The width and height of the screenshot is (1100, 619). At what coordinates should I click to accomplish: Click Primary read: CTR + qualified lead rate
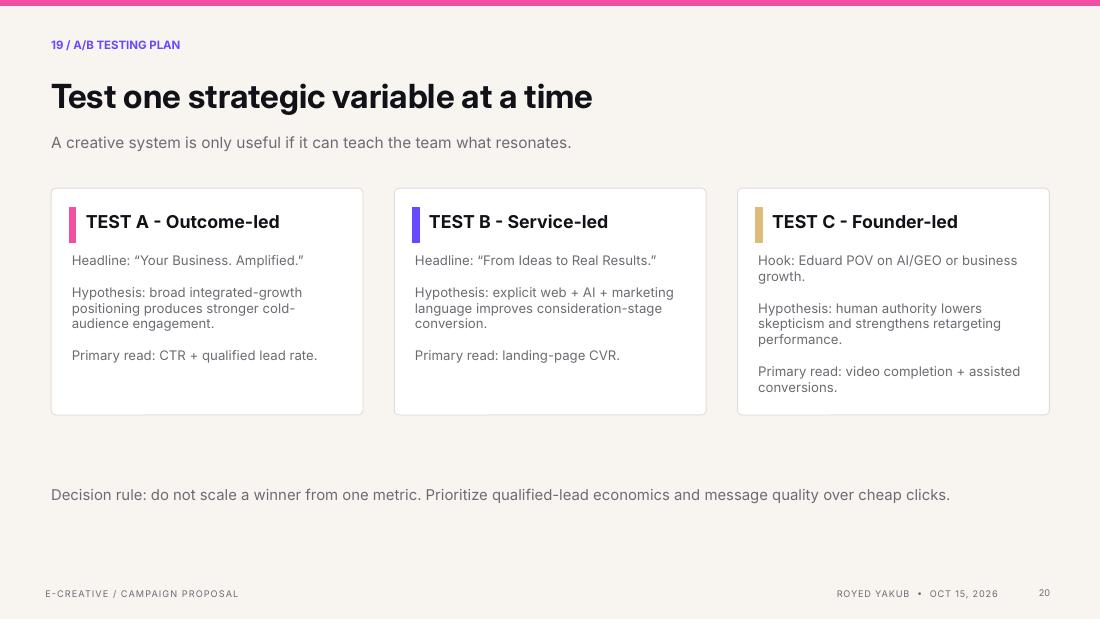pos(194,356)
